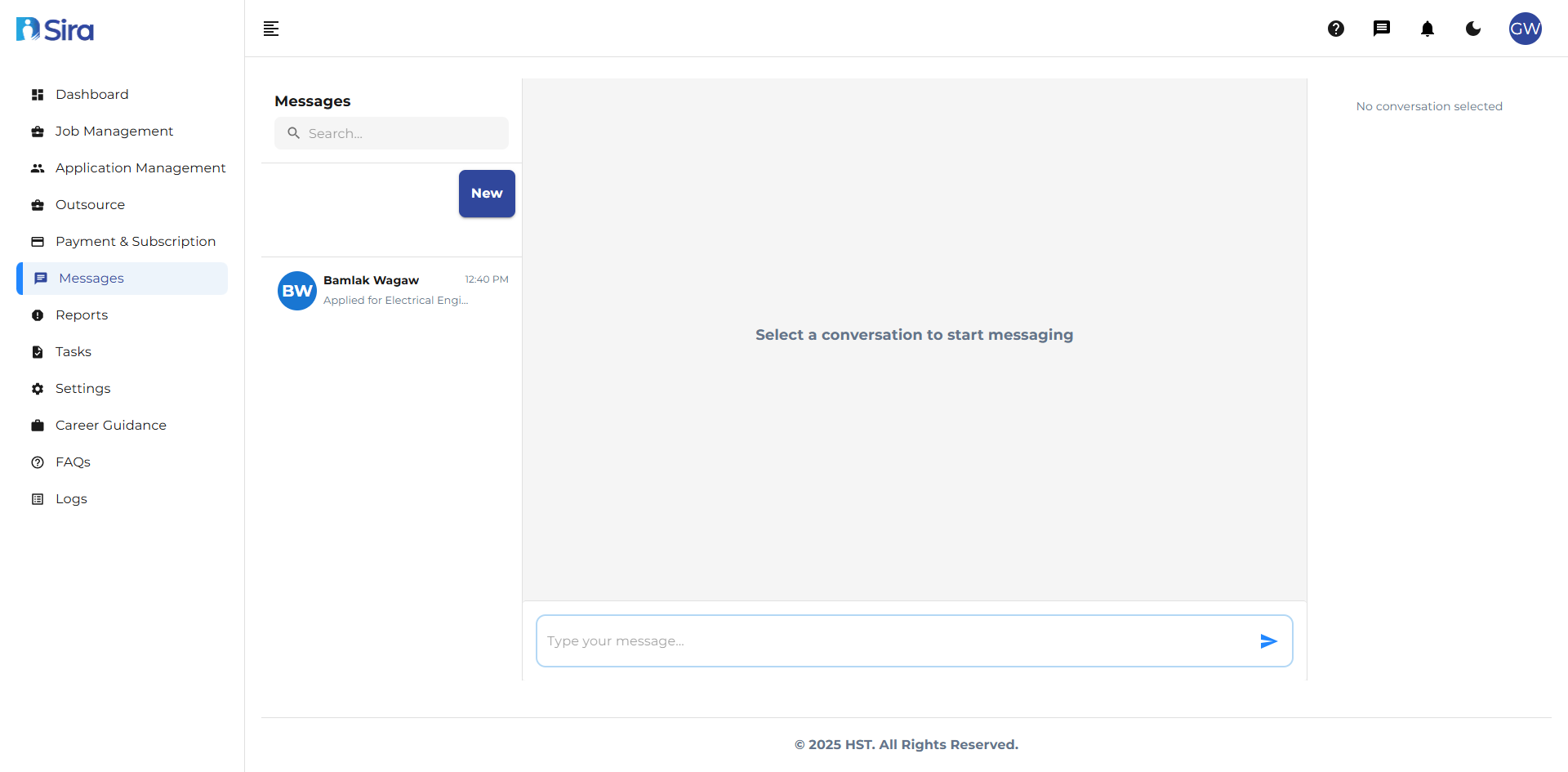1568x772 pixels.
Task: Click the search icon in Messages panel
Action: pyautogui.click(x=295, y=133)
